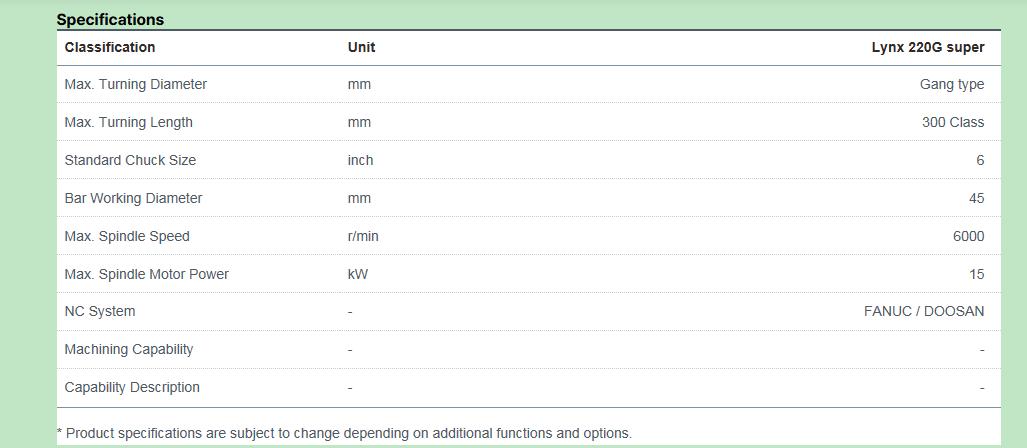
Task: Click the Gang type value
Action: 952,84
